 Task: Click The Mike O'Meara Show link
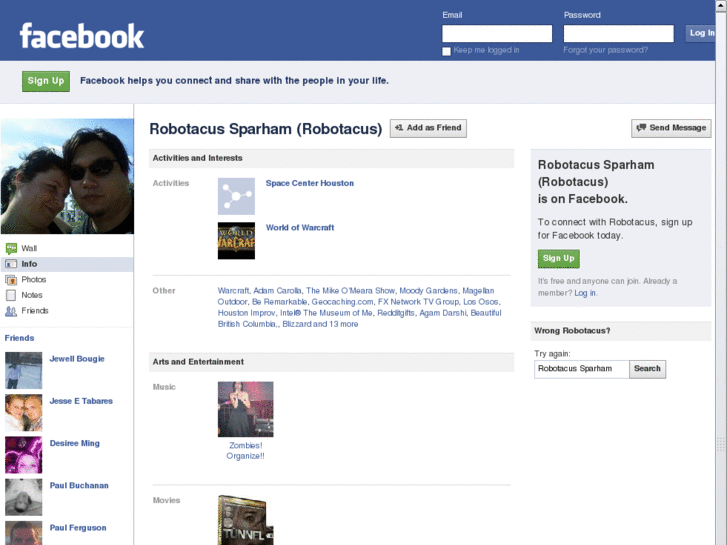(351, 291)
